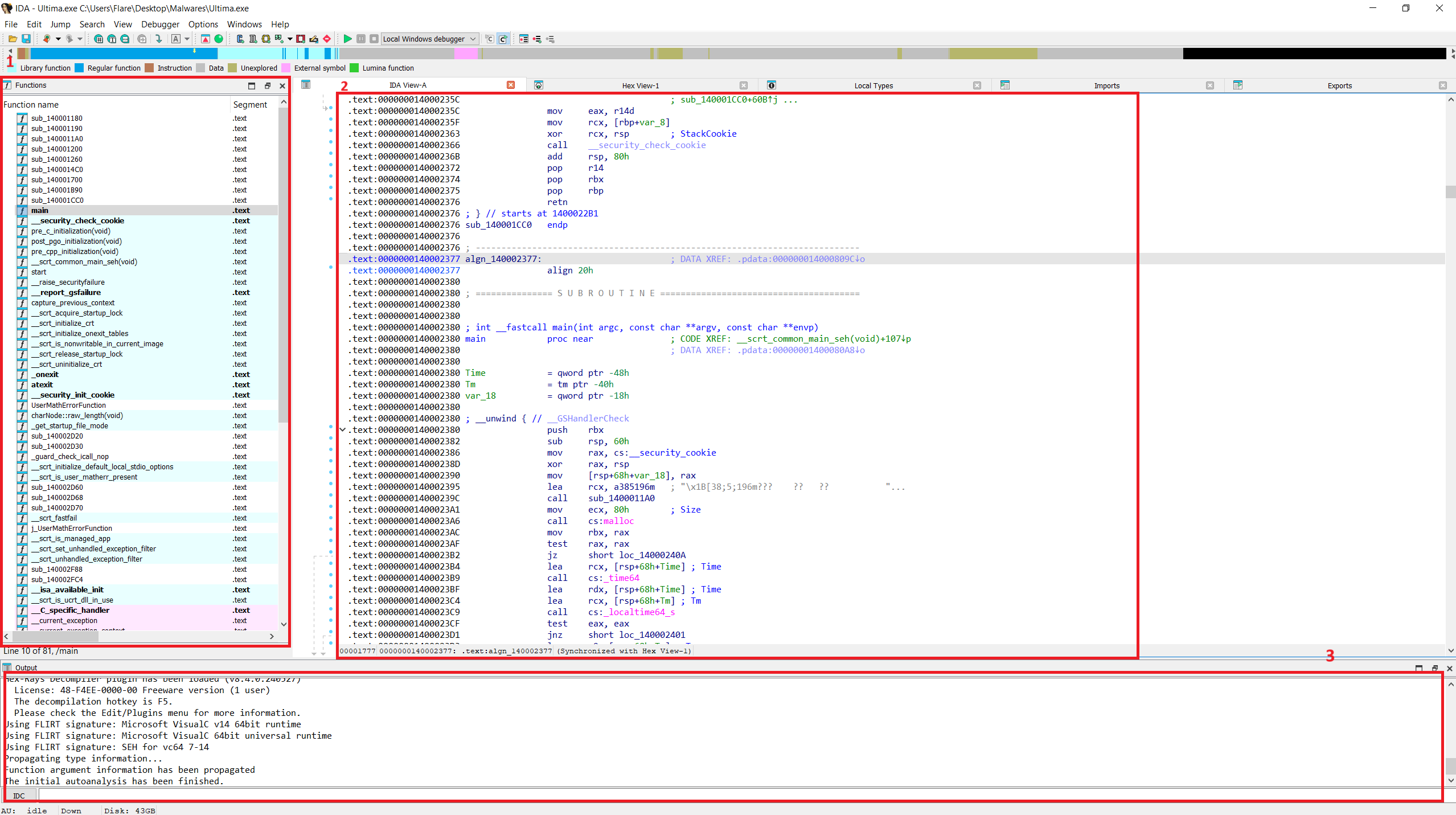
Task: Select IDC command language button
Action: [x=19, y=795]
